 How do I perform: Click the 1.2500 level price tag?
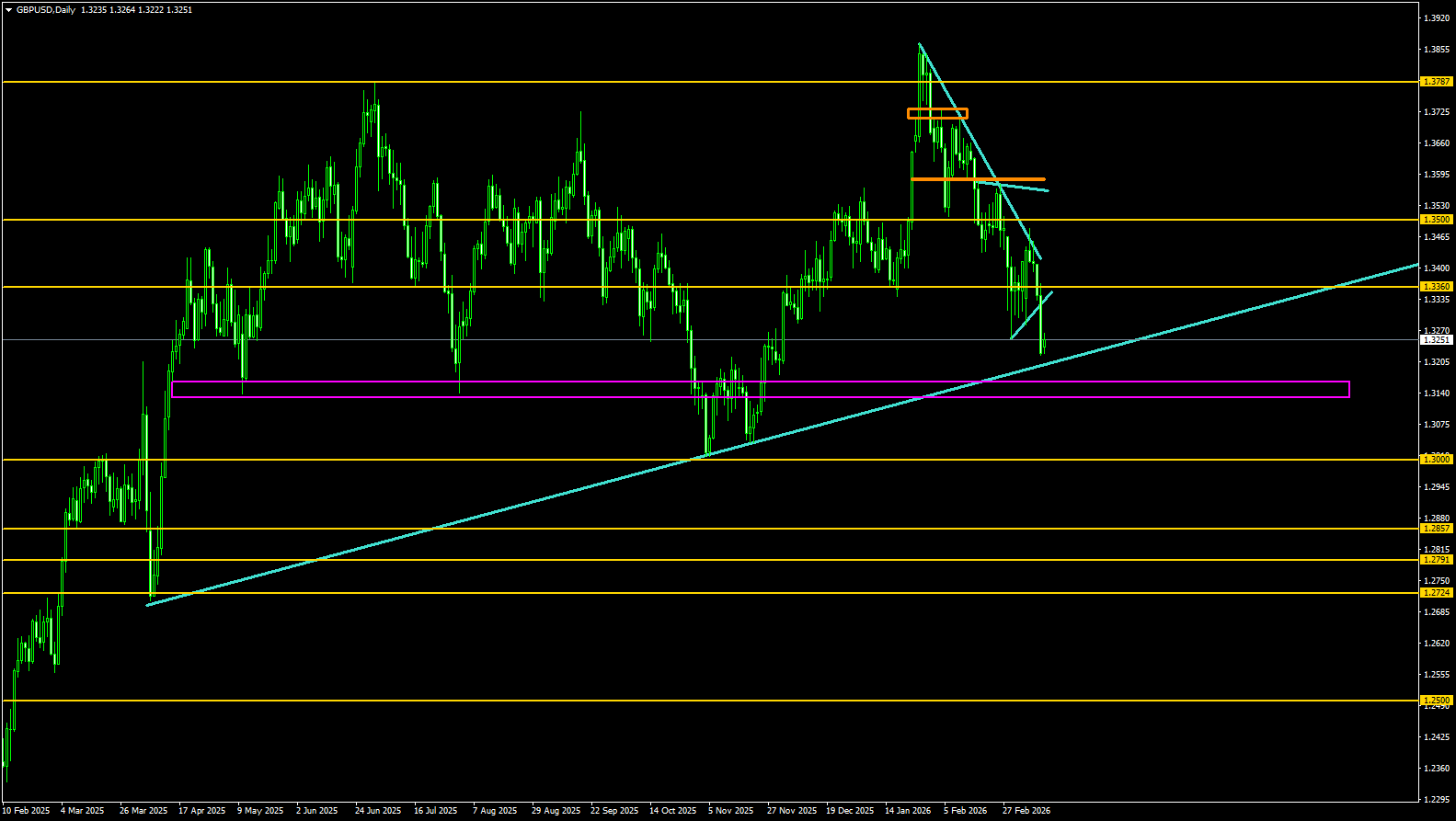[1437, 701]
